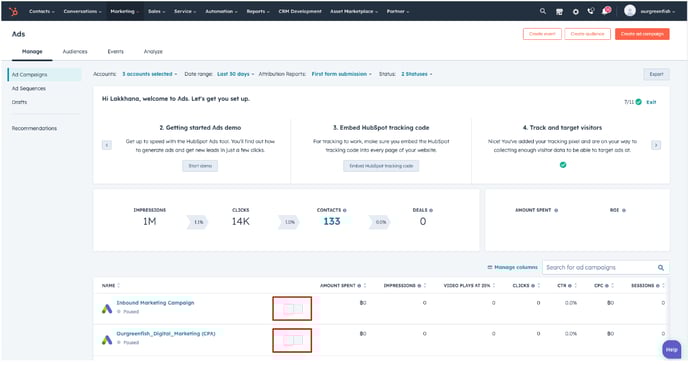The height and width of the screenshot is (365, 688).
Task: Open Manage columns
Action: pyautogui.click(x=512, y=267)
